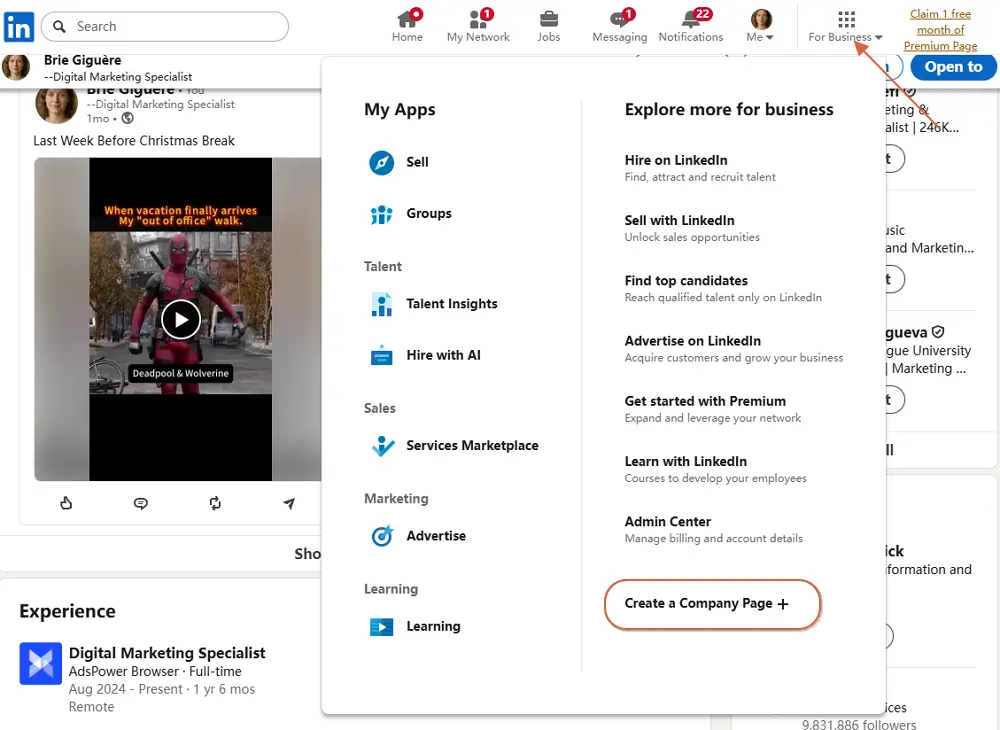Launch Talent Insights

[452, 304]
